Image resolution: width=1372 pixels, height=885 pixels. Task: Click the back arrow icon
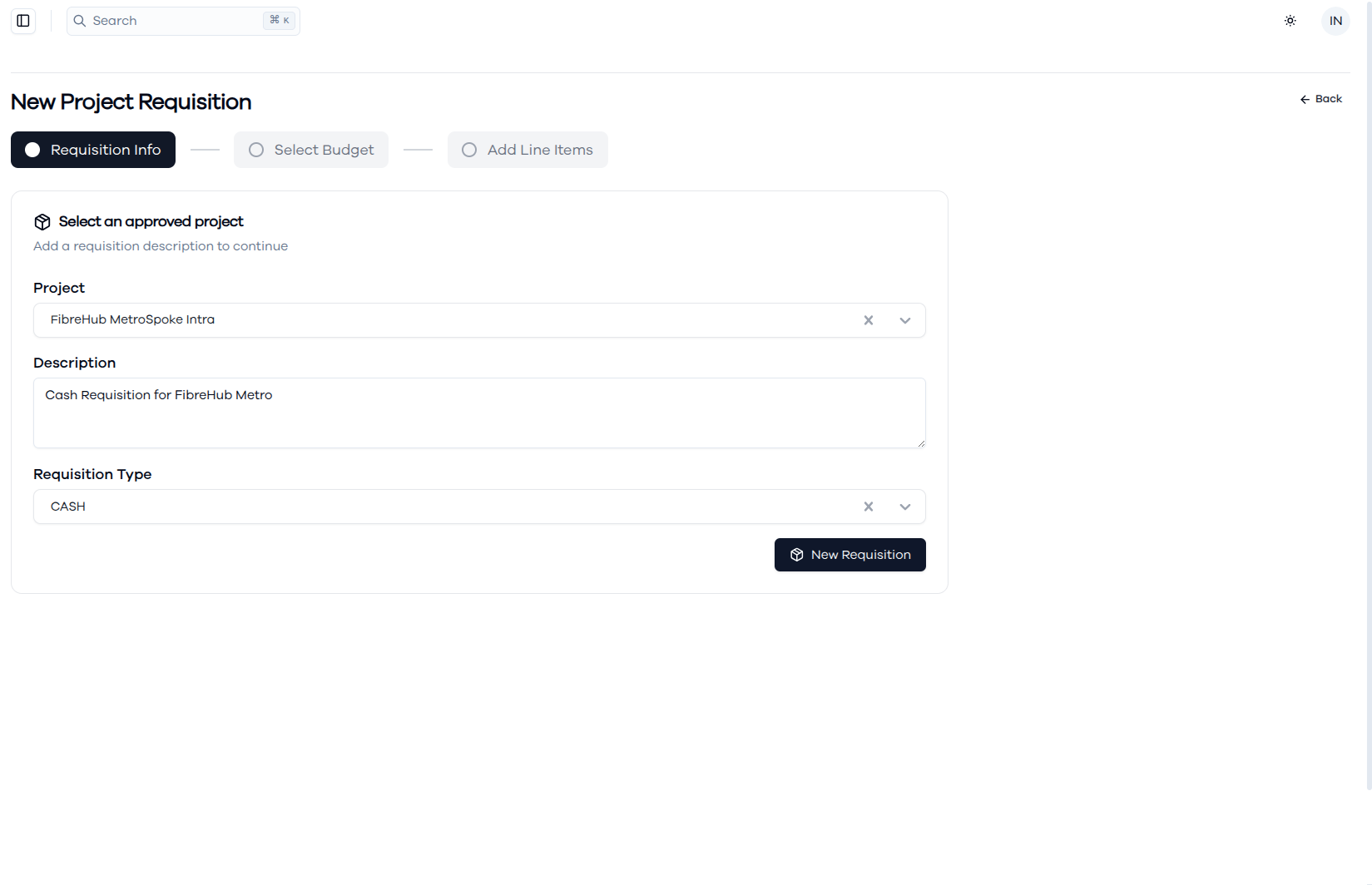pyautogui.click(x=1305, y=100)
